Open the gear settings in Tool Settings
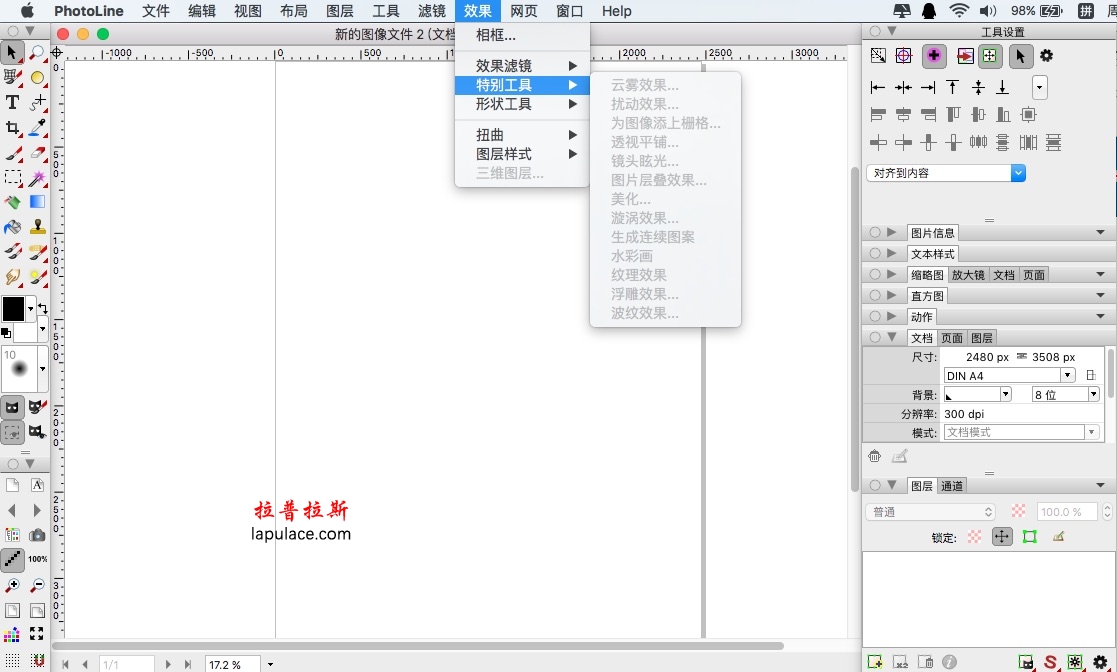1117x672 pixels. tap(1046, 56)
